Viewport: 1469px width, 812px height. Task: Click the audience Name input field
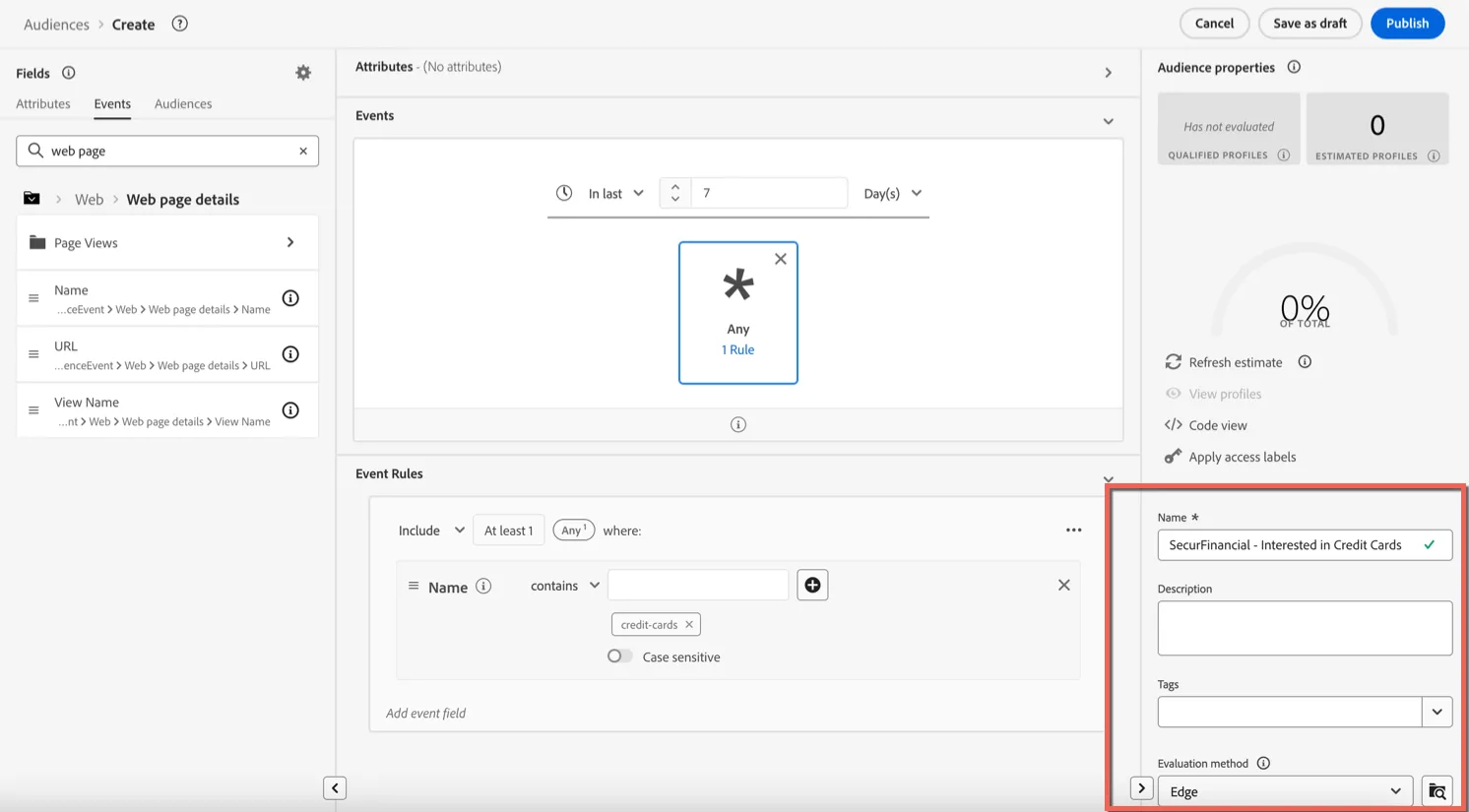(x=1305, y=545)
